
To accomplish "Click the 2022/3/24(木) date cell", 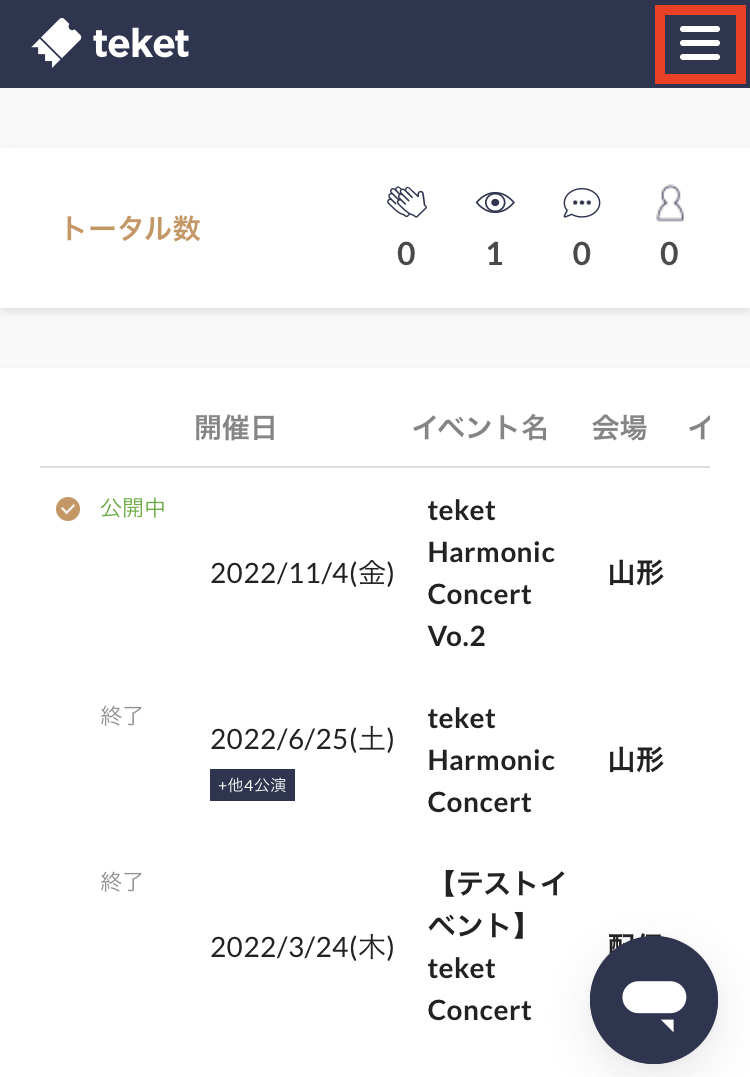I will pyautogui.click(x=302, y=947).
